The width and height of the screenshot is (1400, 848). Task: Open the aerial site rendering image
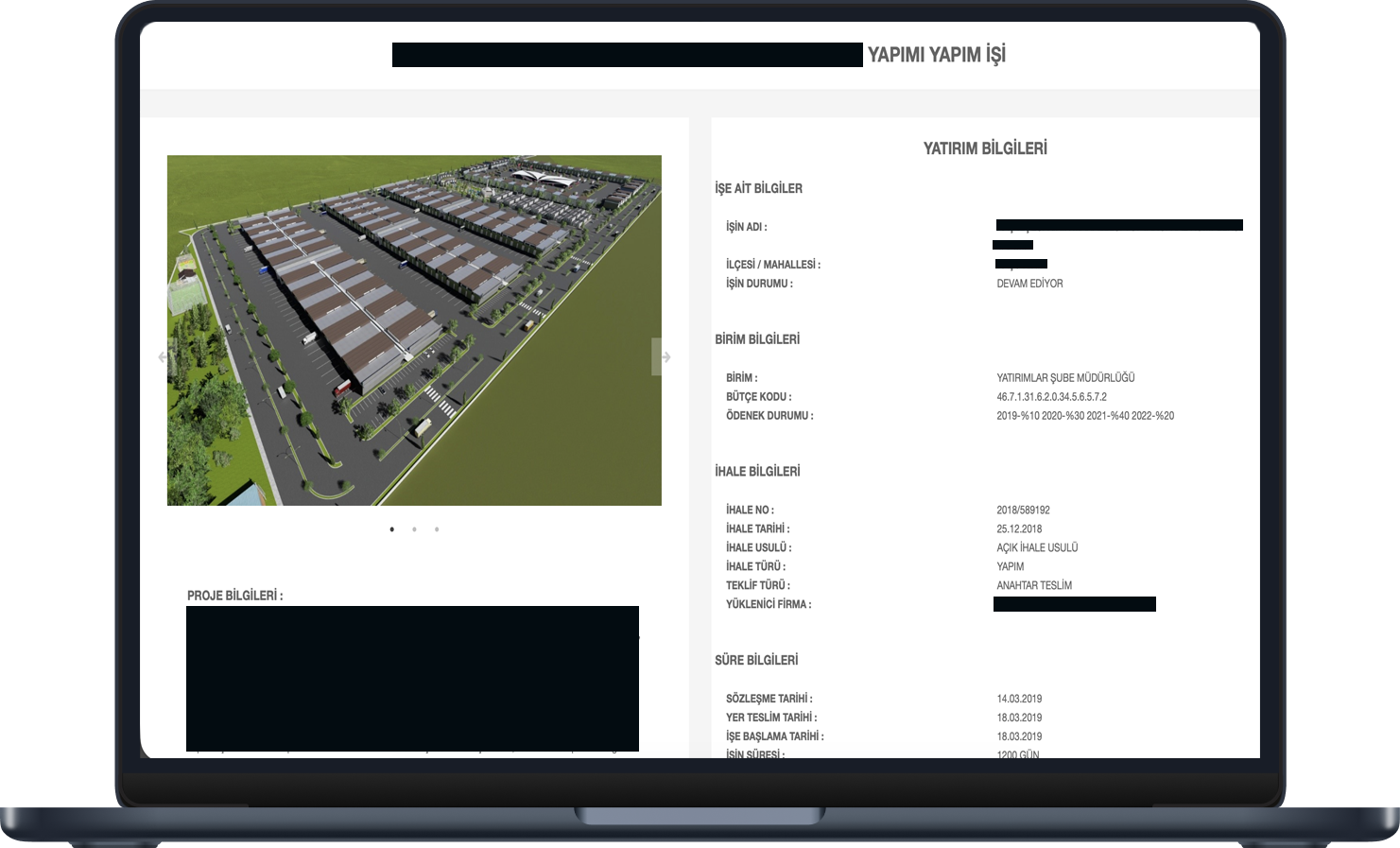(x=414, y=330)
